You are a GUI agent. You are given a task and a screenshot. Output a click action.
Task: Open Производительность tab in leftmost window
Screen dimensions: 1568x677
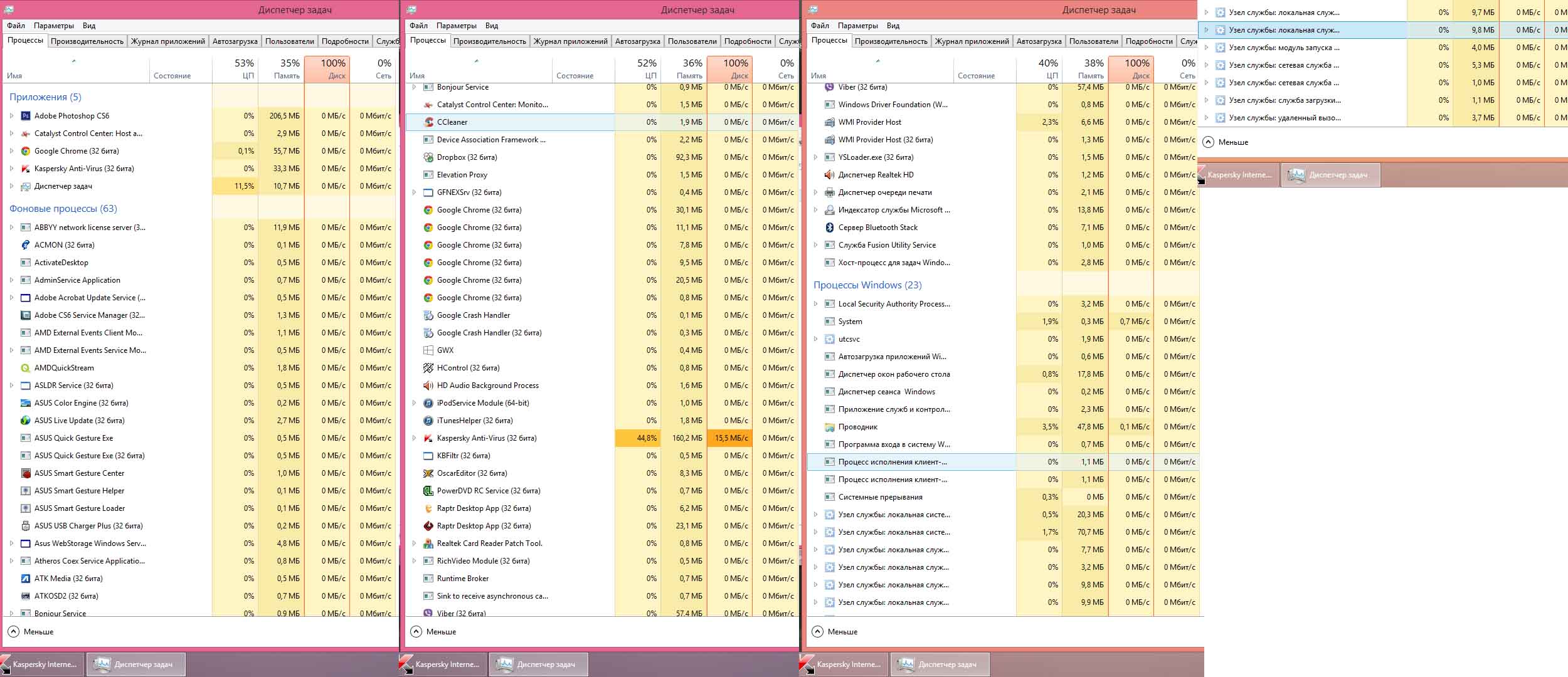click(x=87, y=41)
